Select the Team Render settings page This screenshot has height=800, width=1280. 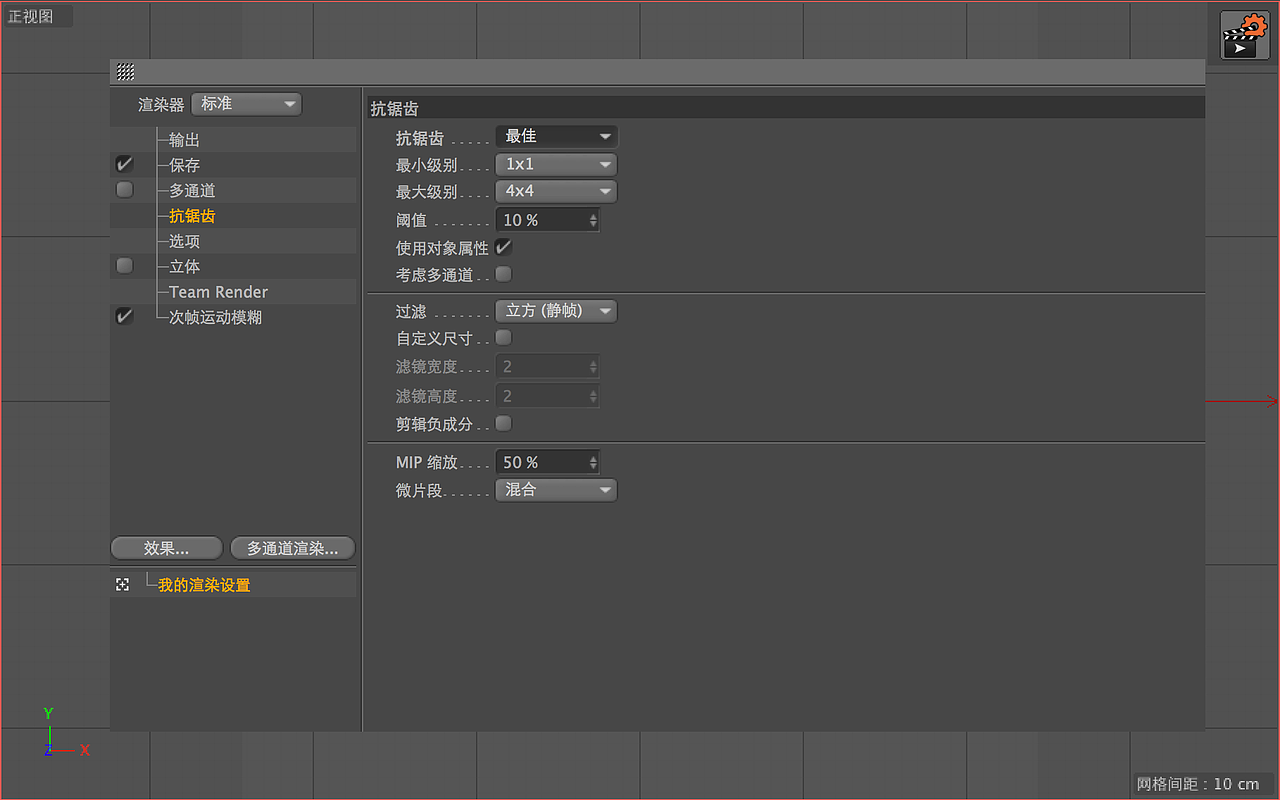coord(218,292)
